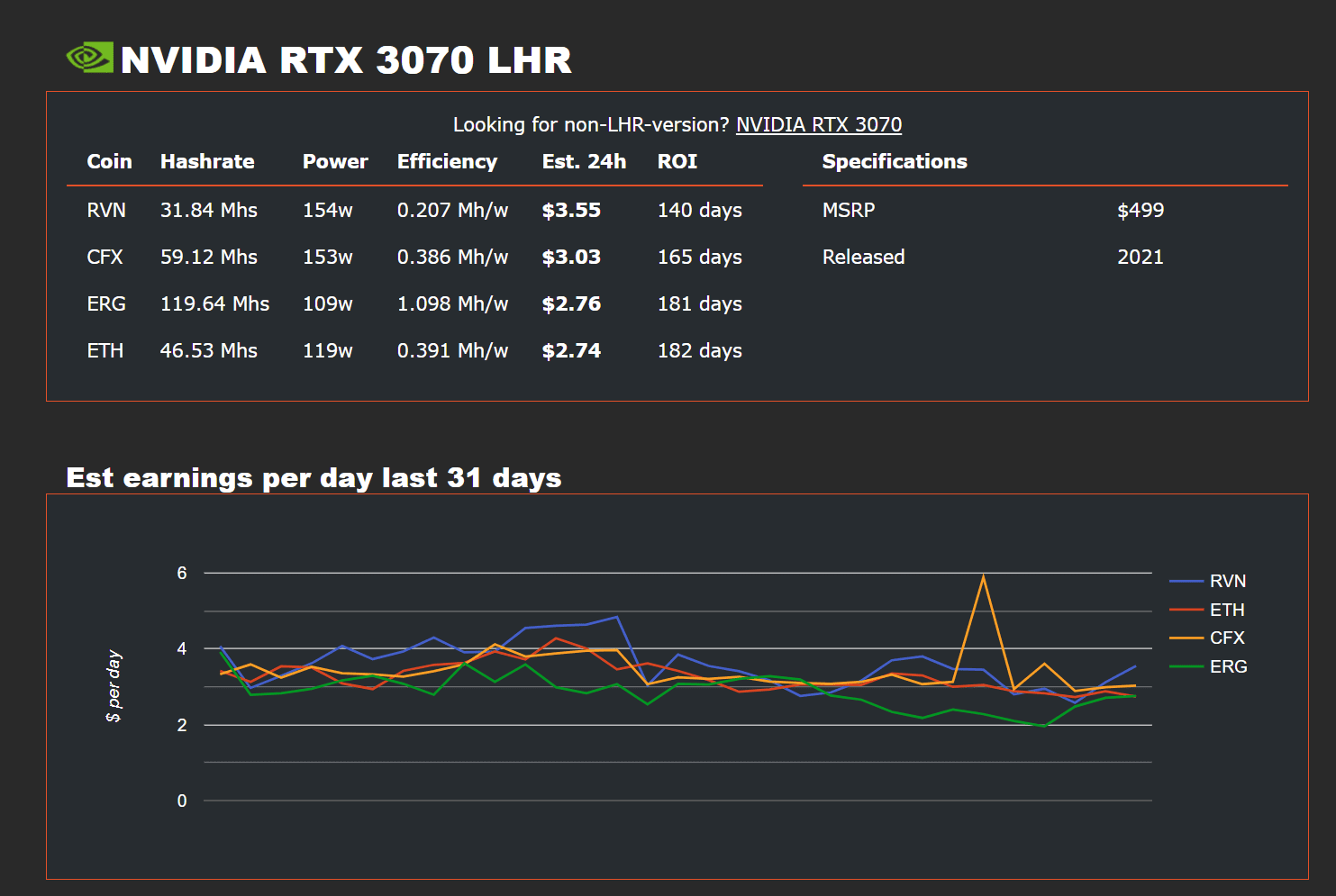1336x896 pixels.
Task: Click the Coin column header
Action: pos(109,161)
